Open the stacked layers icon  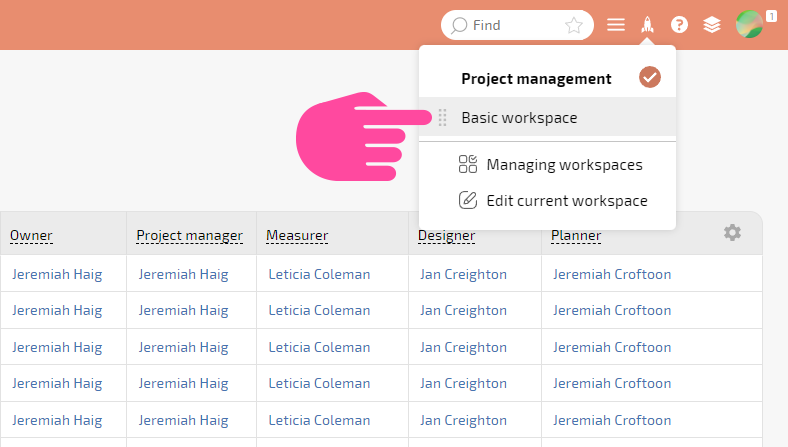712,25
